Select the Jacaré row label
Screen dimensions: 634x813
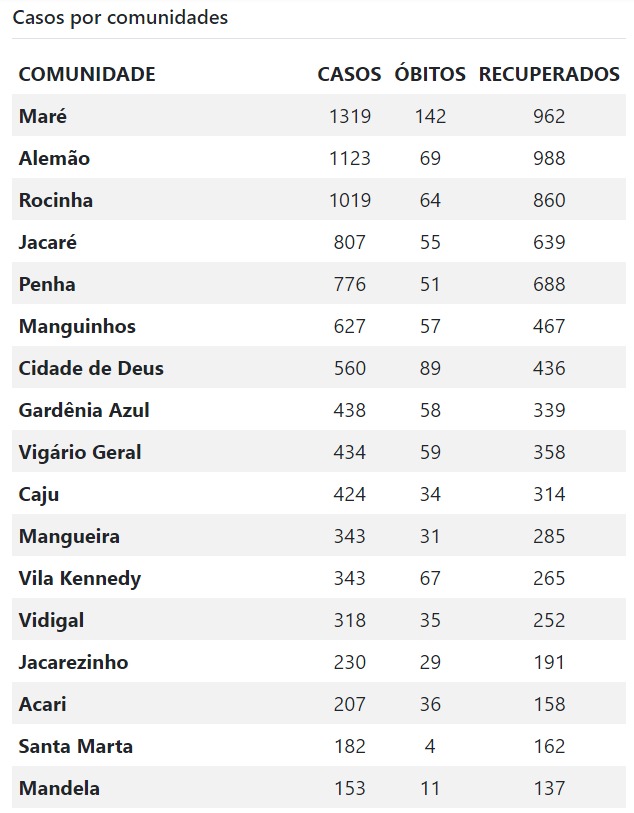(48, 242)
